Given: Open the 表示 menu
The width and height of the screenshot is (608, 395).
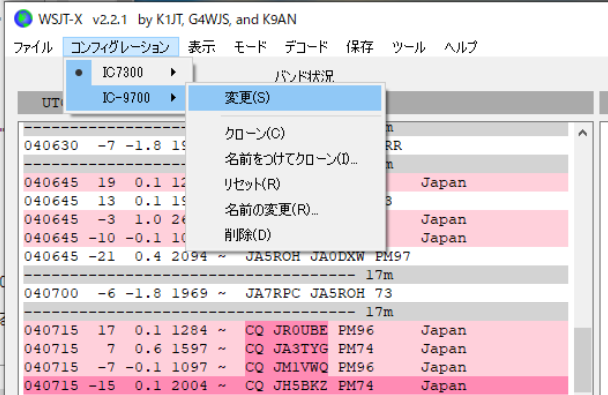Looking at the screenshot, I should pyautogui.click(x=202, y=47).
